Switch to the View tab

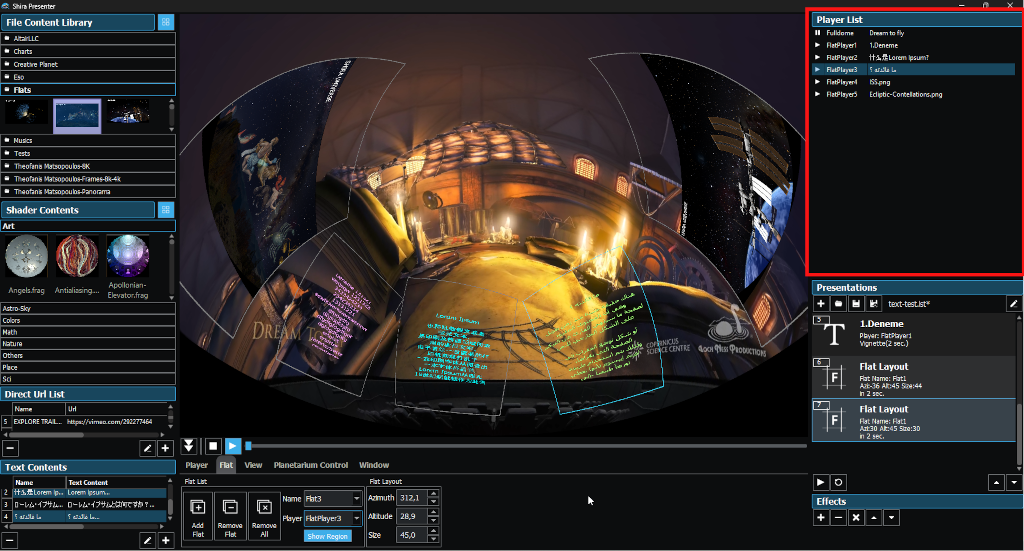tap(253, 465)
